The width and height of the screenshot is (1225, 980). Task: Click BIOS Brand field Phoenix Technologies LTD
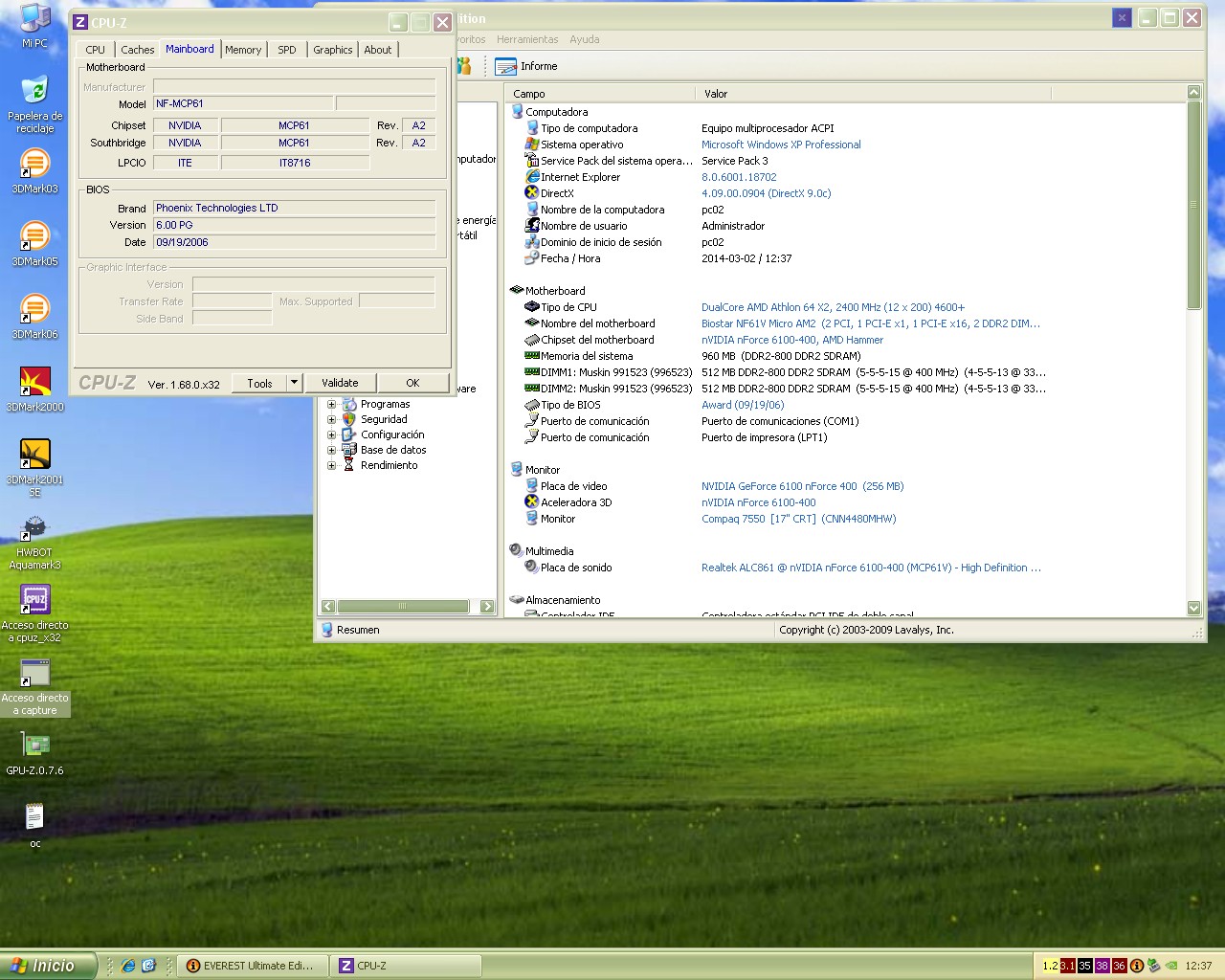(295, 208)
